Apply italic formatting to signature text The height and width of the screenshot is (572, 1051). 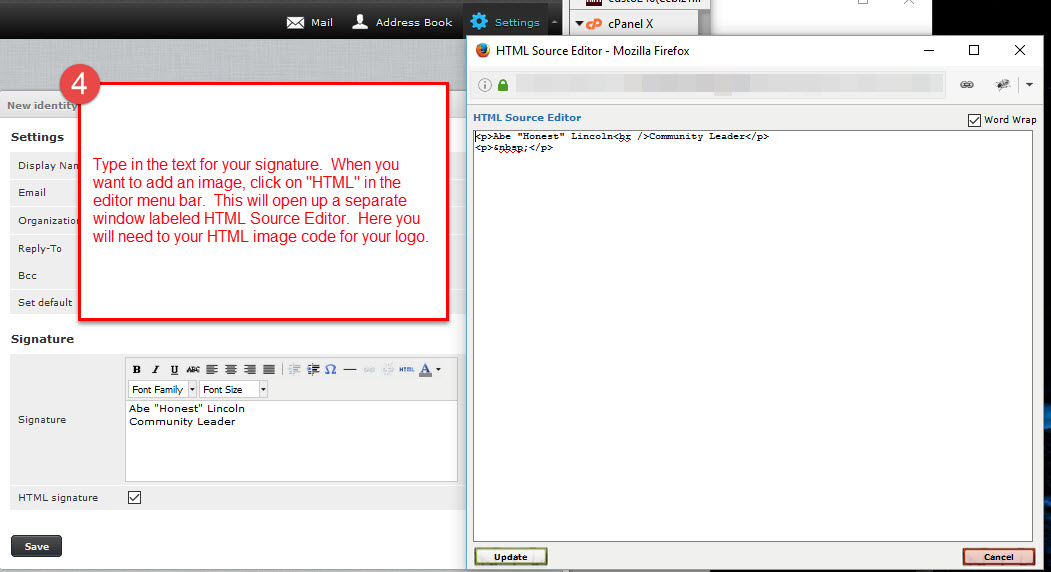click(x=155, y=370)
